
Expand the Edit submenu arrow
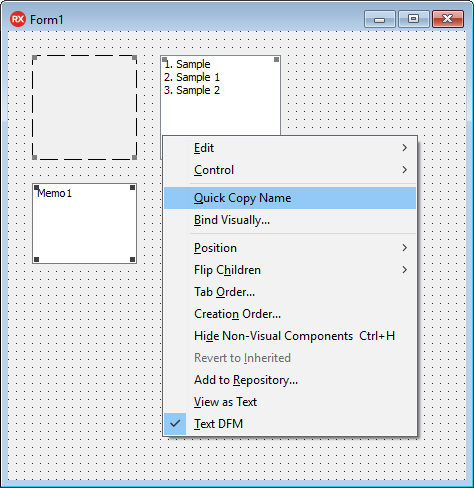404,148
